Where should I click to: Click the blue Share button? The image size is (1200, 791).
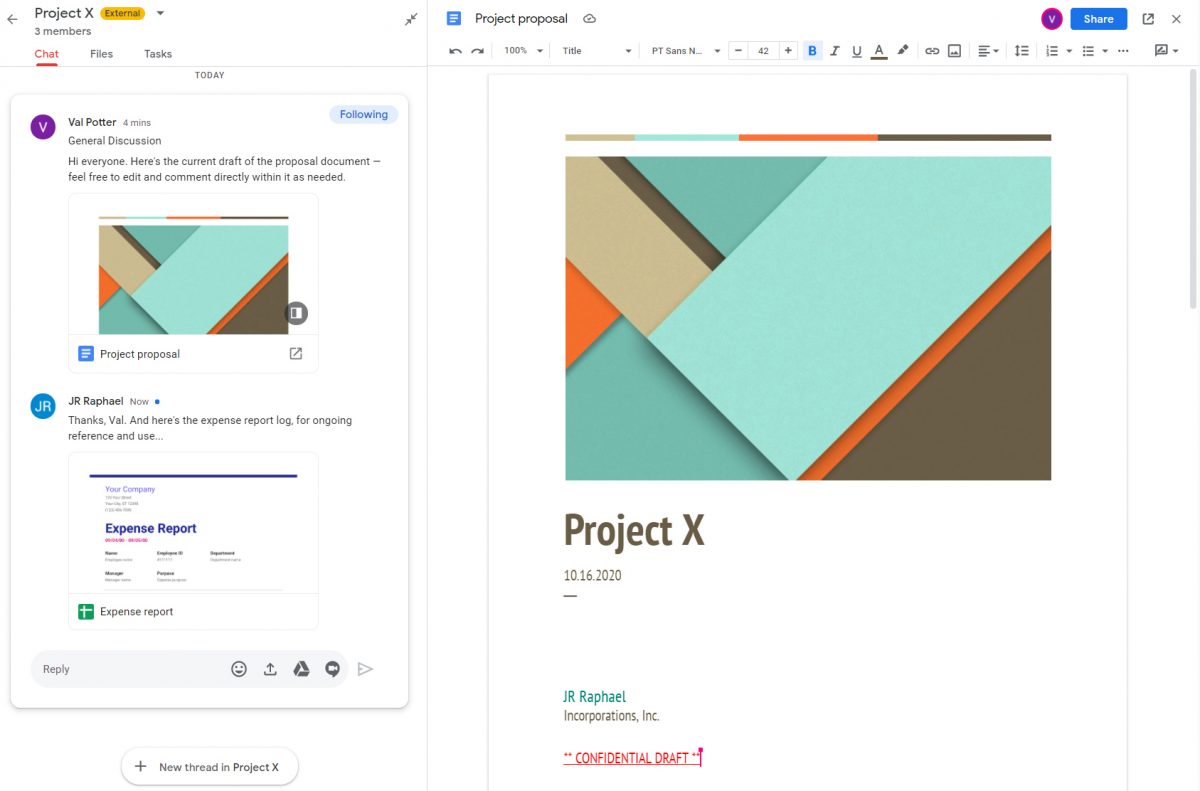tap(1098, 19)
